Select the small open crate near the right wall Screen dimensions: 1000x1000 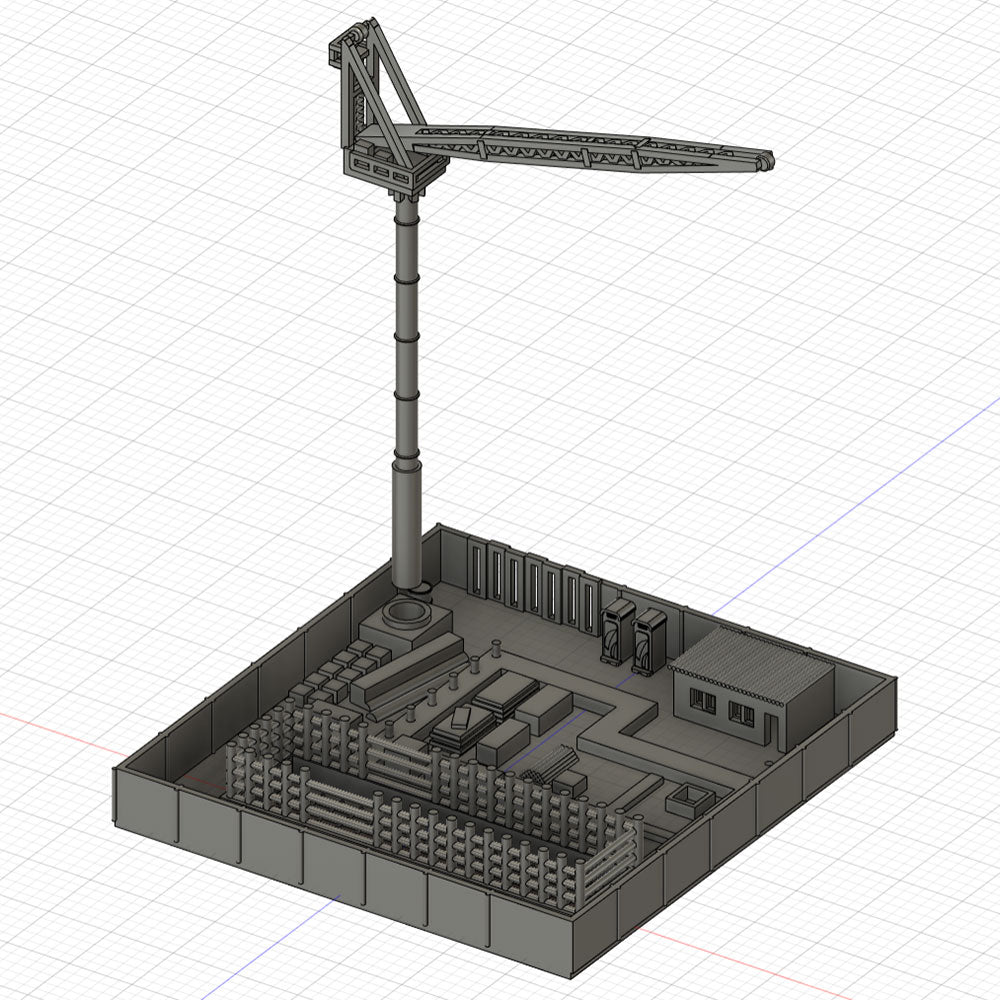coord(691,799)
